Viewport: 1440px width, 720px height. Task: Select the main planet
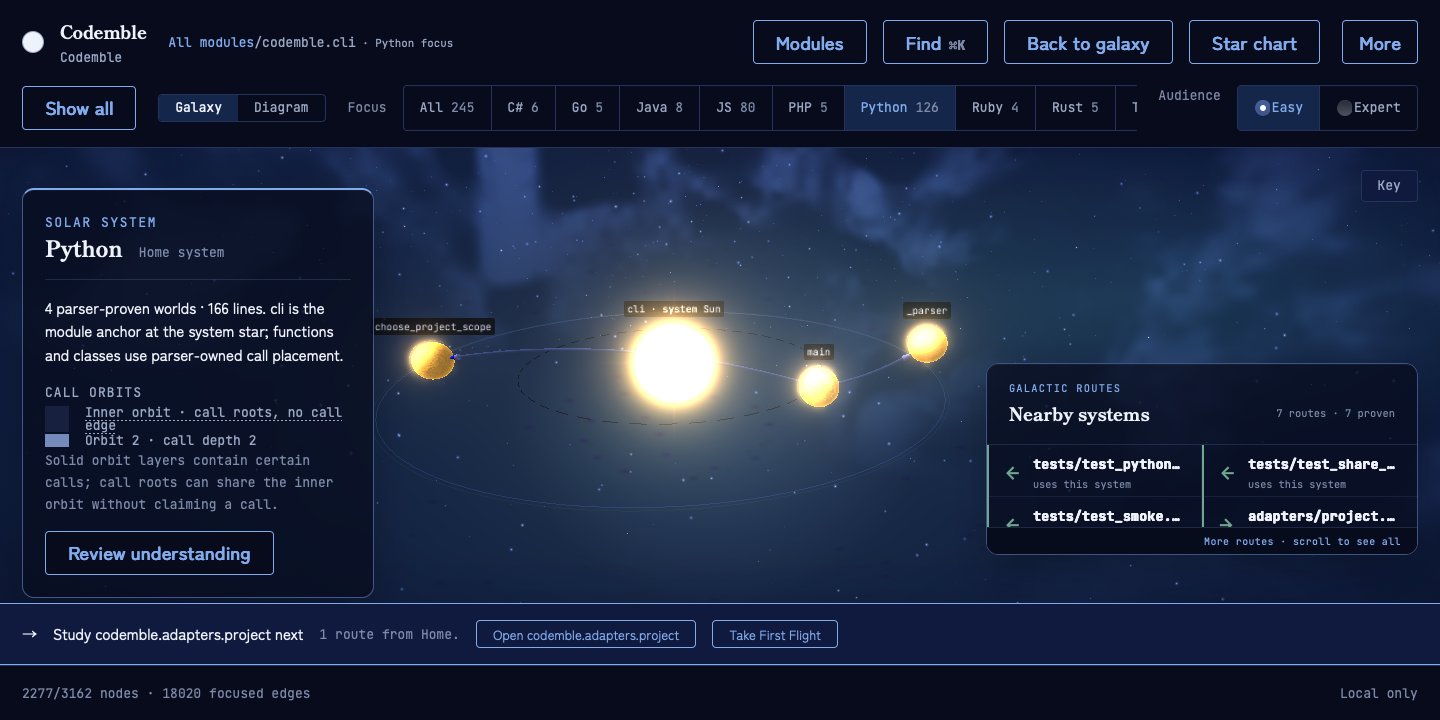tap(818, 386)
